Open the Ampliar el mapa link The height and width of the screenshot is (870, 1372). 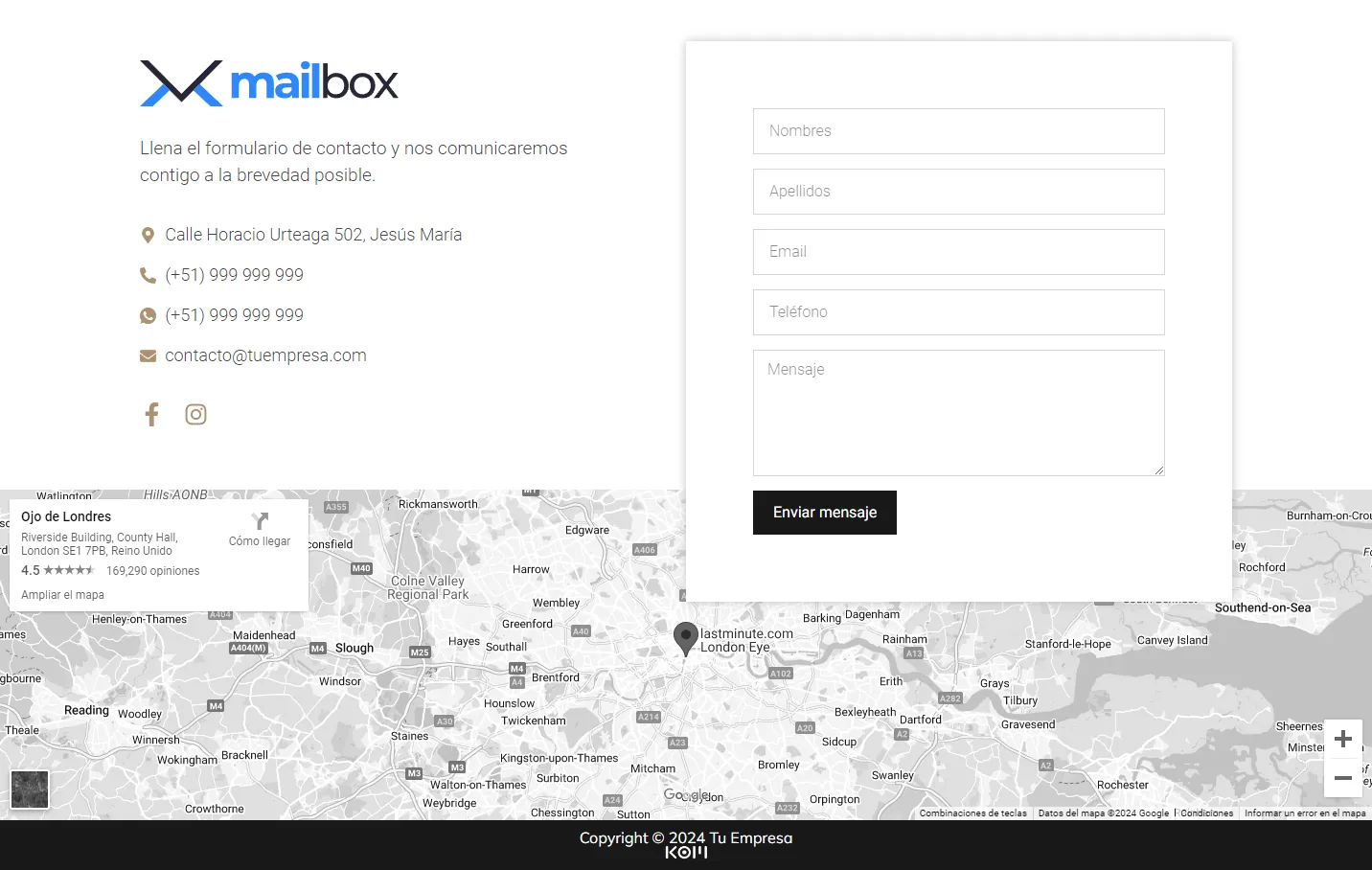click(x=63, y=595)
